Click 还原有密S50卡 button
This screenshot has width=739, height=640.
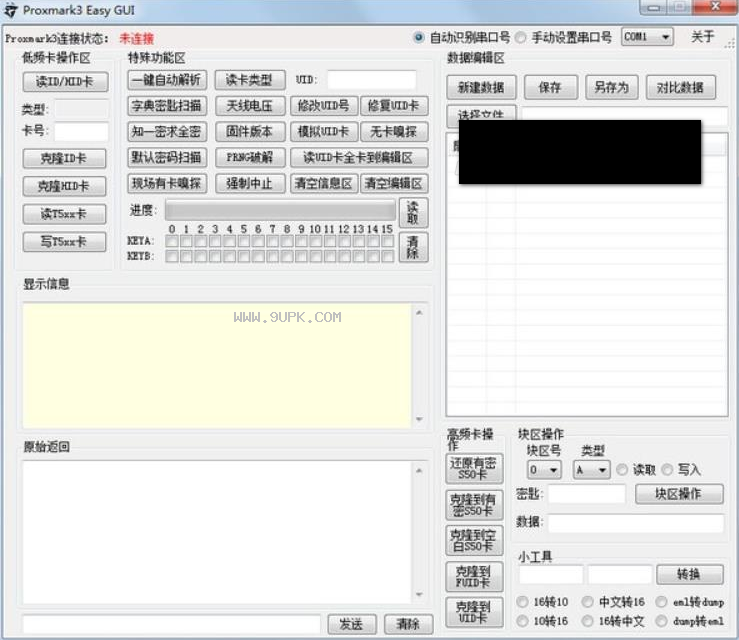[x=474, y=469]
